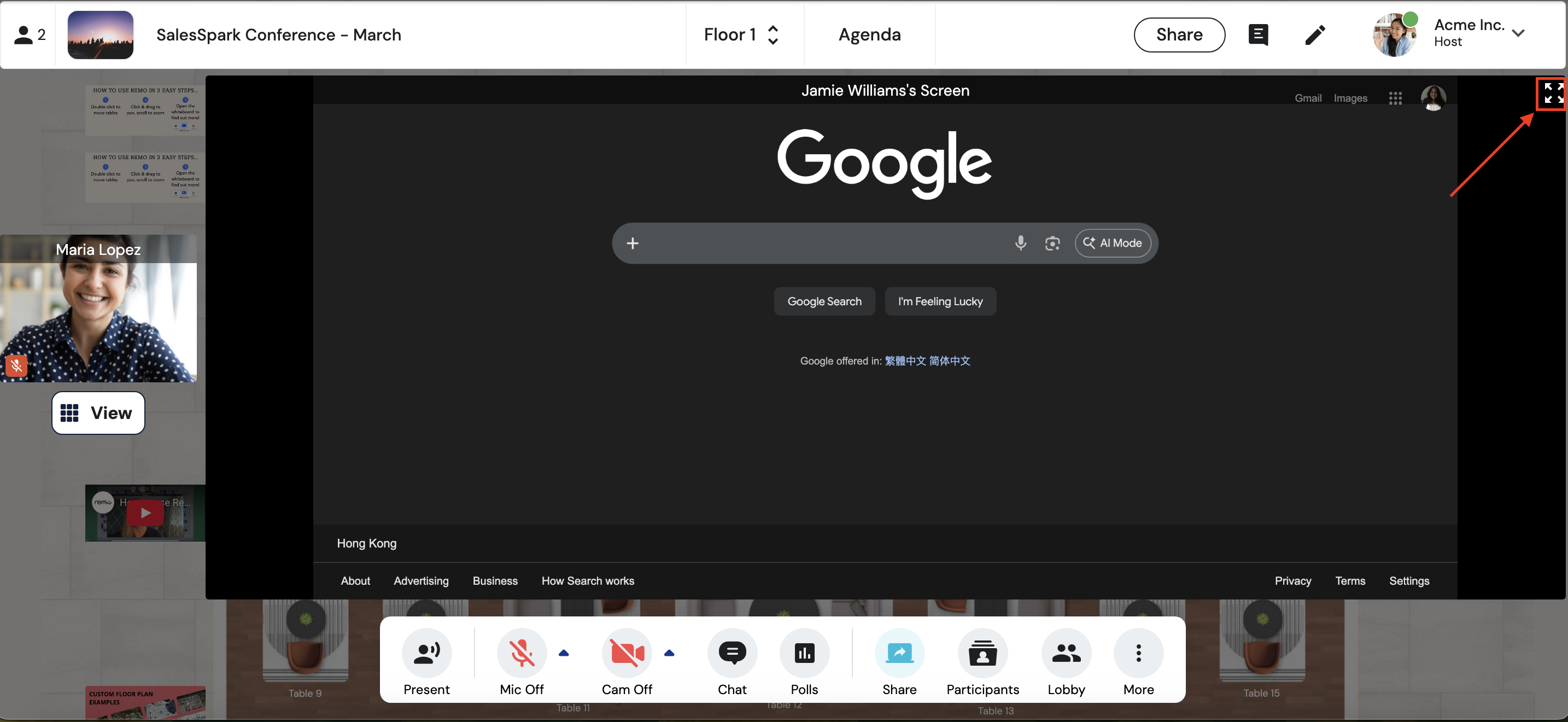The width and height of the screenshot is (1568, 722).
Task: Open the Participants list
Action: [982, 654]
